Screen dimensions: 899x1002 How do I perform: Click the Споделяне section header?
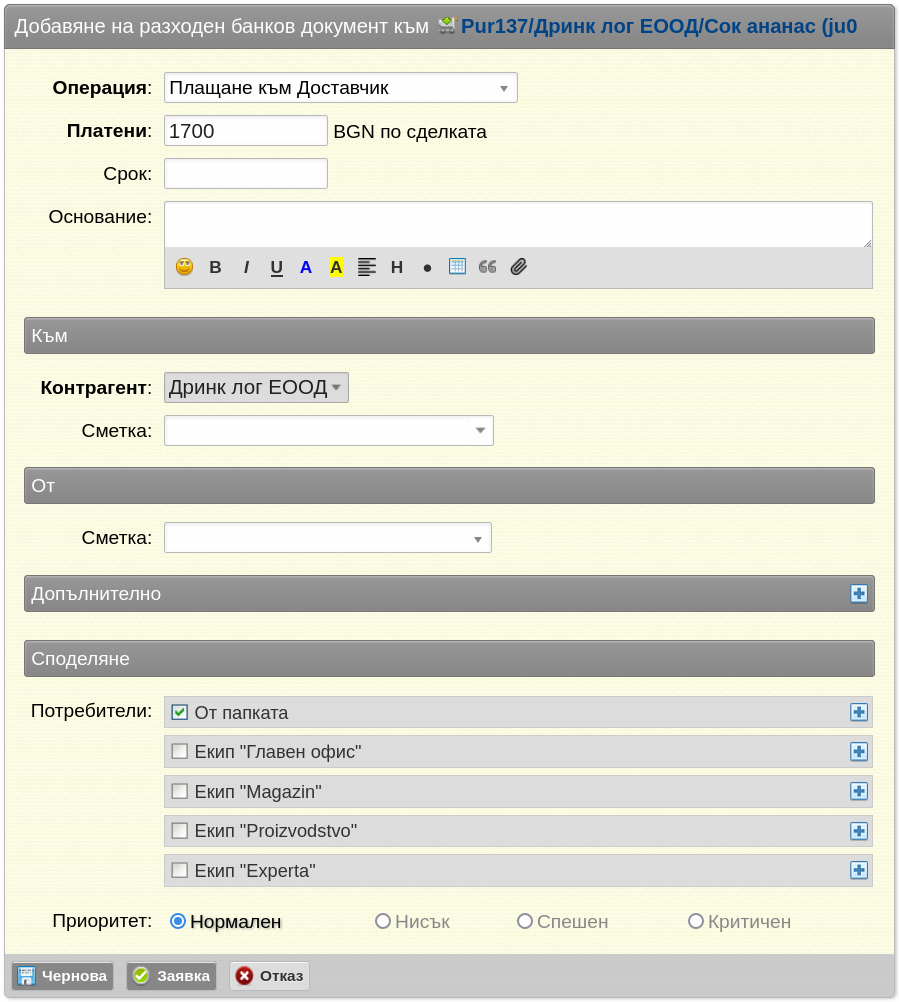point(449,659)
